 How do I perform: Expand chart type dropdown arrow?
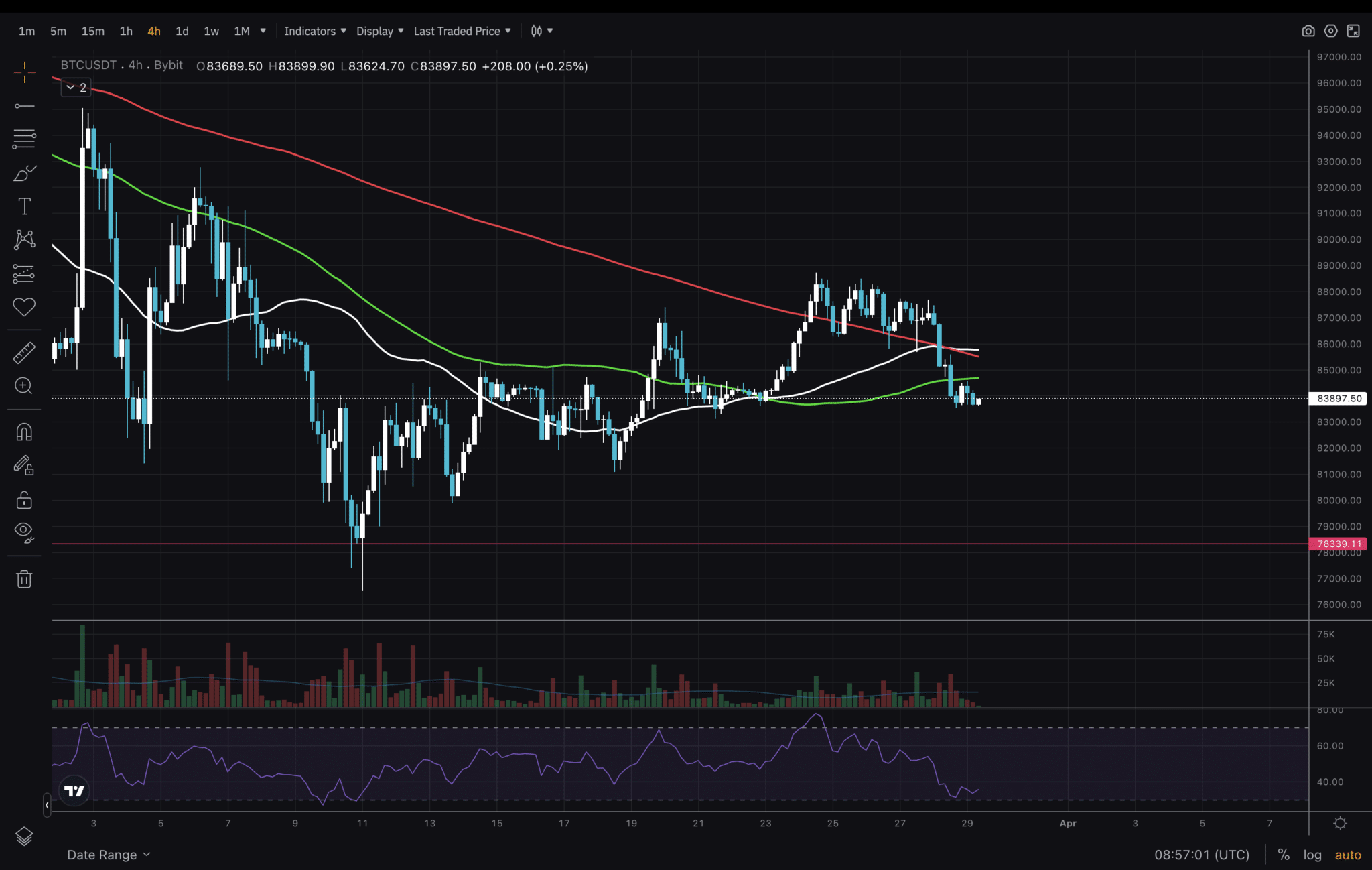point(550,31)
